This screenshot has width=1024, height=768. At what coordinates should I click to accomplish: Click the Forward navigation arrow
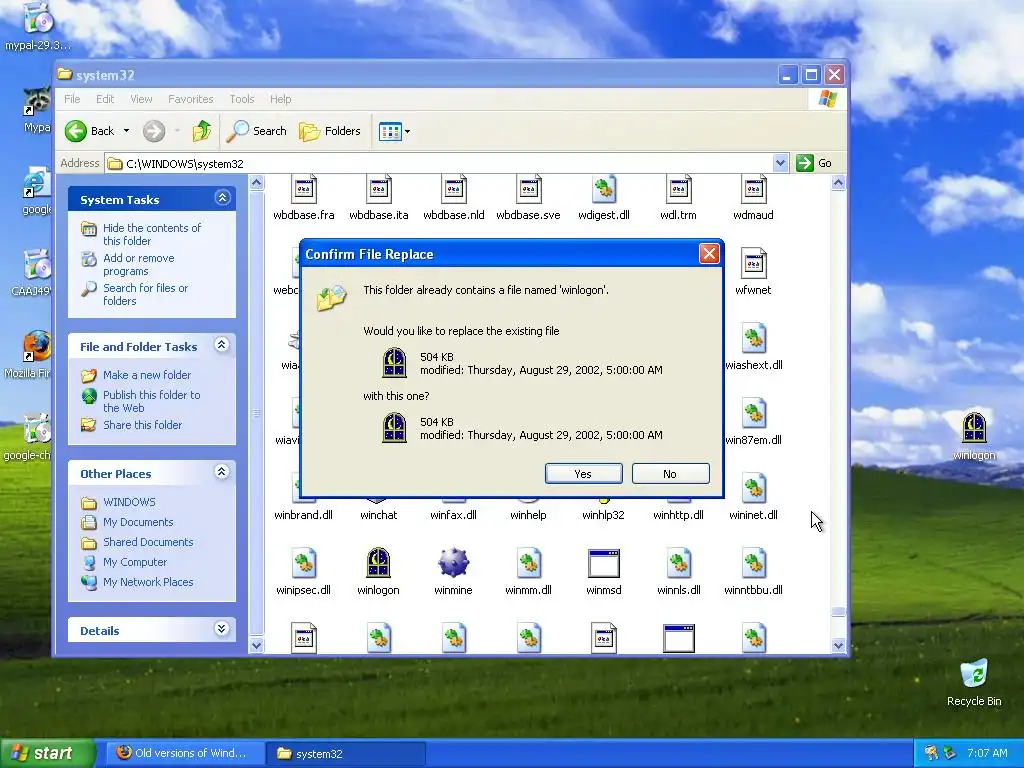pos(154,131)
